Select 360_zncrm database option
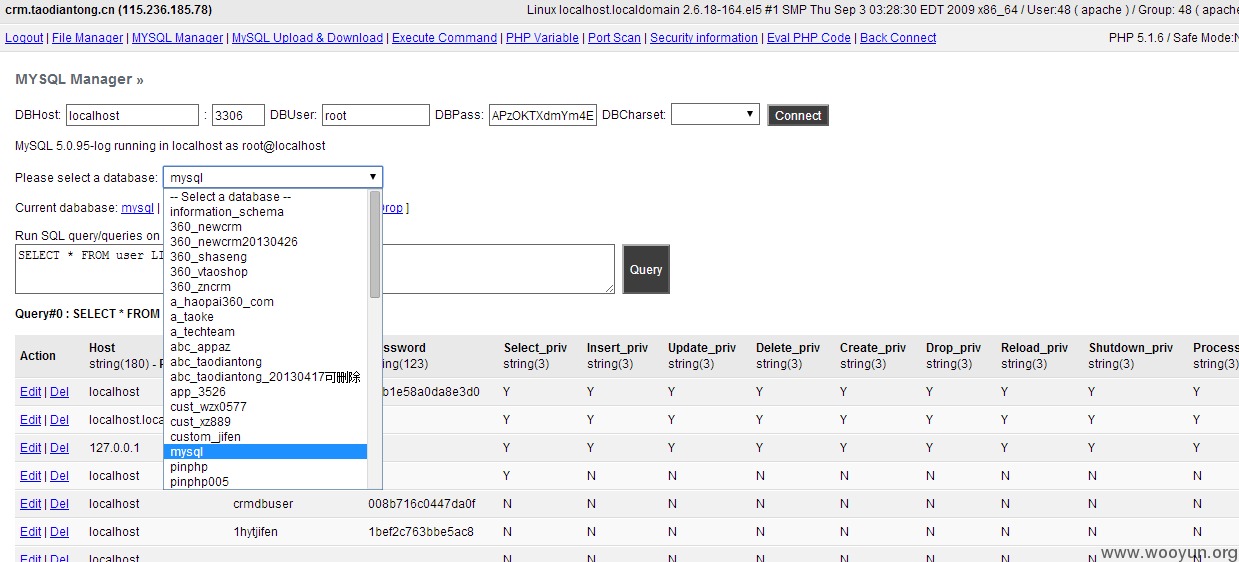The width and height of the screenshot is (1239, 562). pos(266,287)
